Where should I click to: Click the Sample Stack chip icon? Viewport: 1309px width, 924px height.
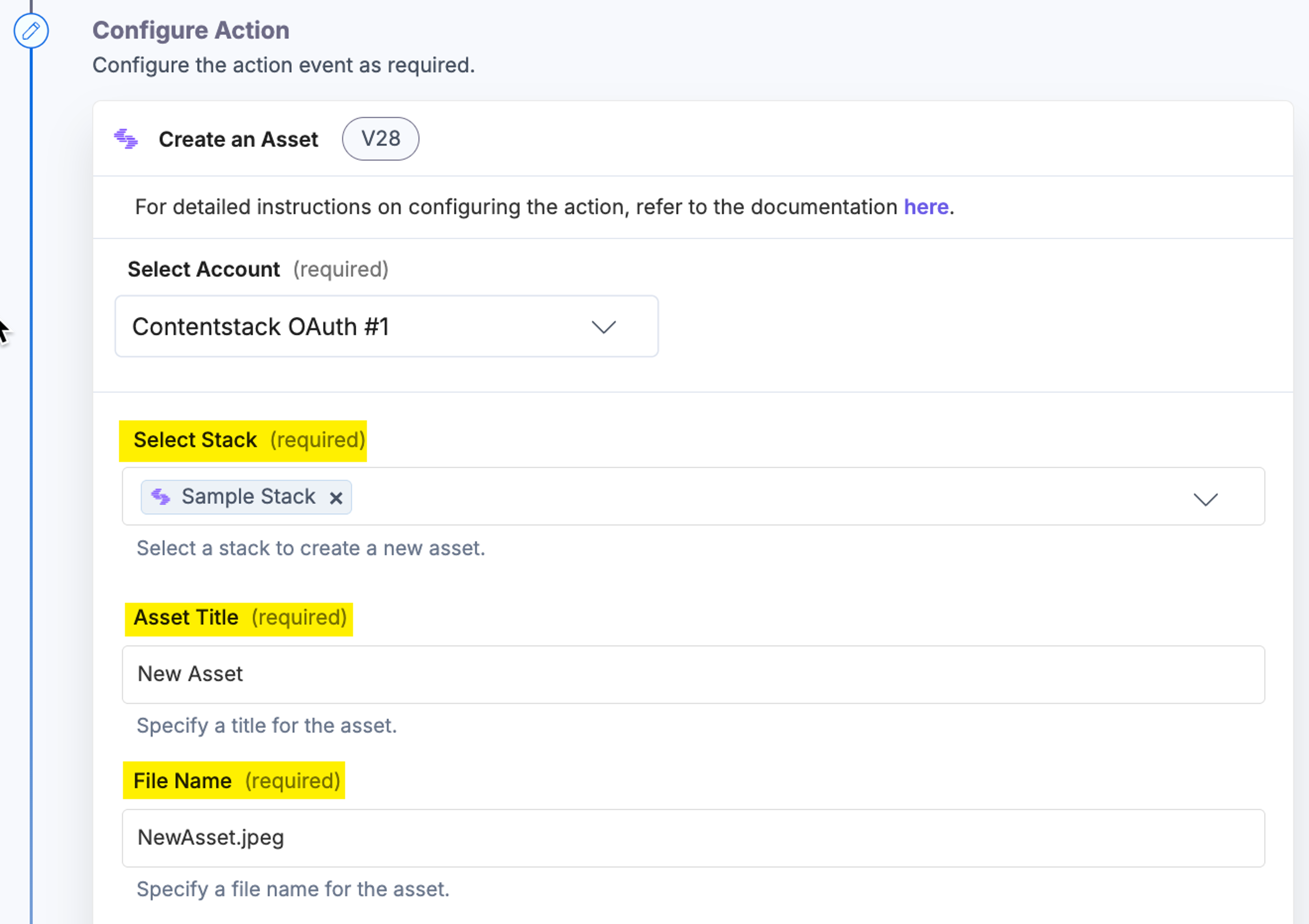(x=160, y=497)
